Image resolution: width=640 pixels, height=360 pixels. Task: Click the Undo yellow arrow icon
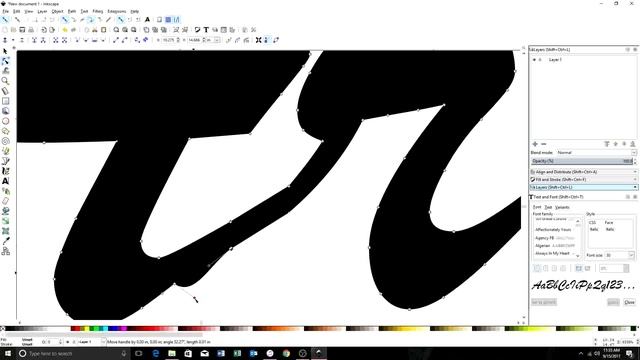pos(65,30)
